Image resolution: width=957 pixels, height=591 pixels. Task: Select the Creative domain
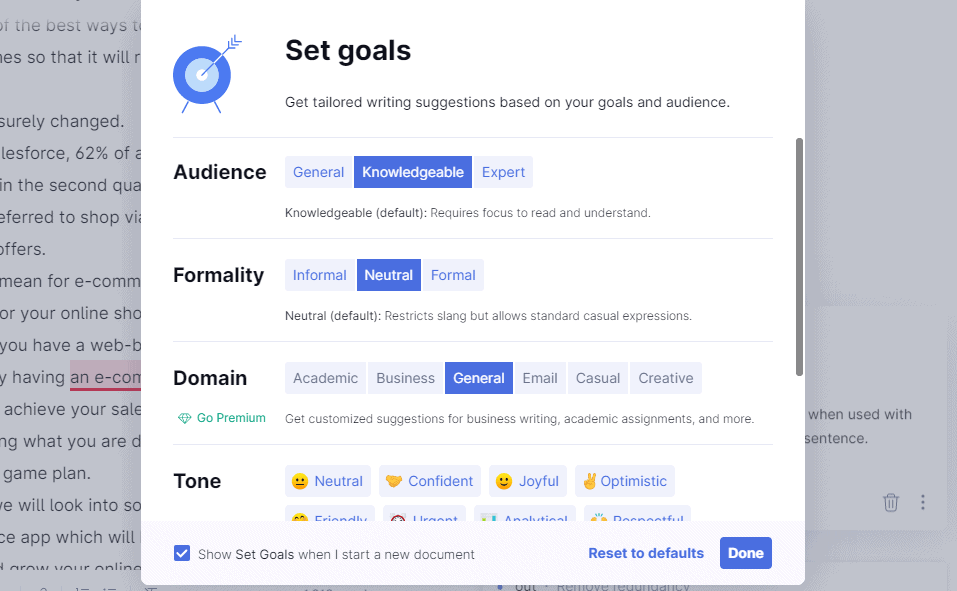click(x=666, y=378)
